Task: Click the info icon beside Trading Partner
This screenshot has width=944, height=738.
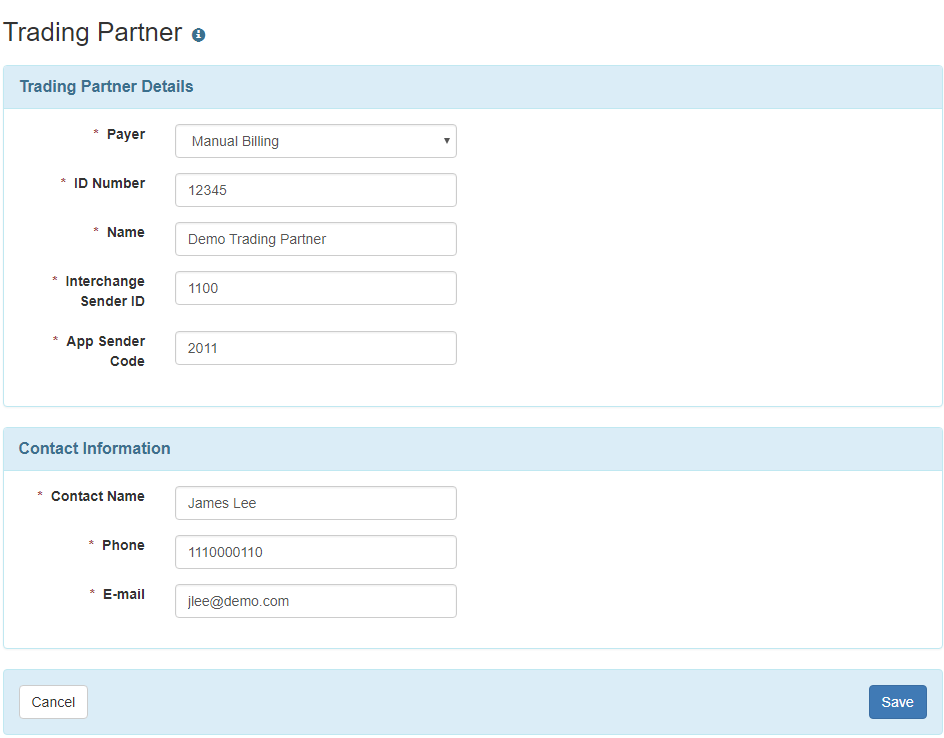Action: (x=198, y=35)
